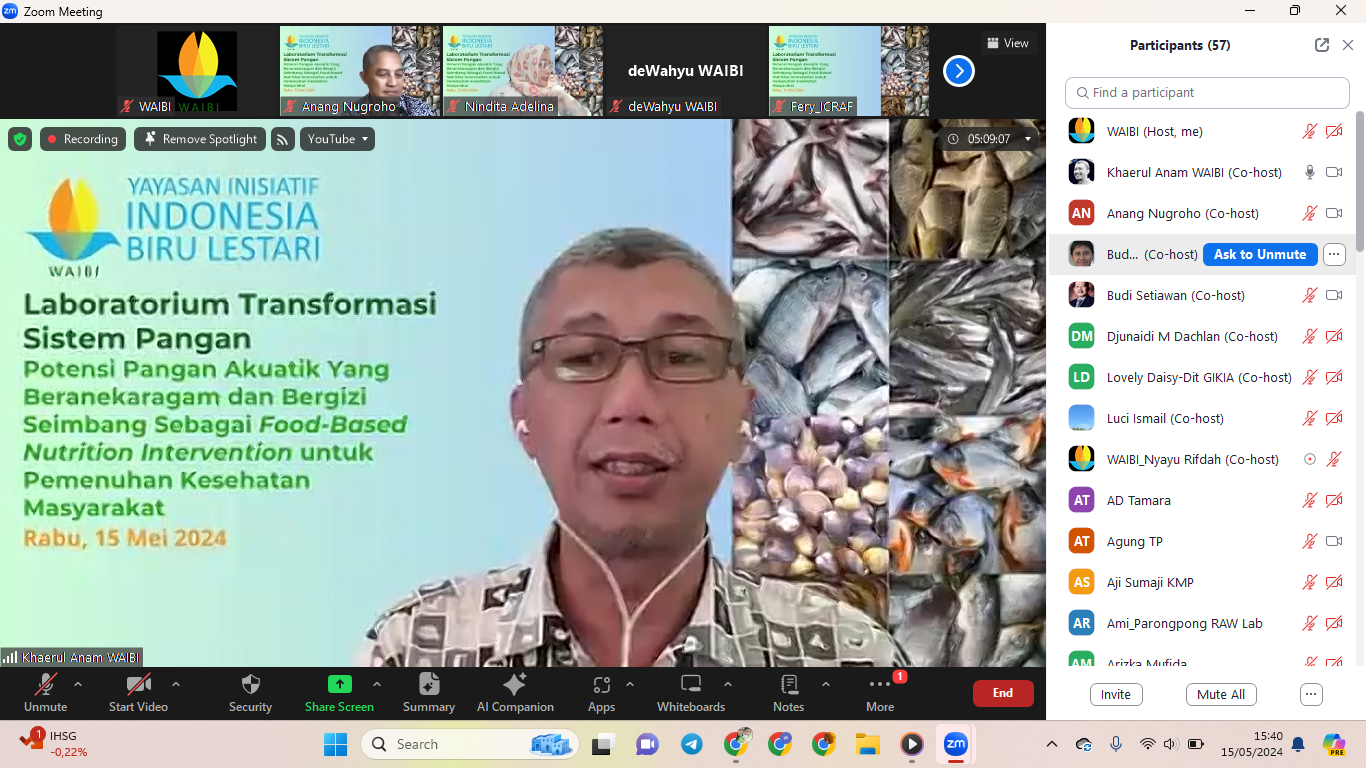The width and height of the screenshot is (1366, 768).
Task: Expand the YouTube livestream dropdown
Action: (337, 139)
